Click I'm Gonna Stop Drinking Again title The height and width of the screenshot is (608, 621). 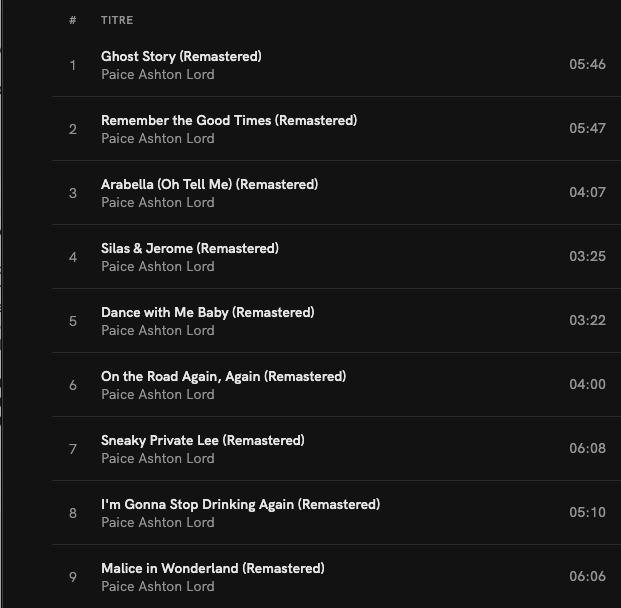[240, 505]
